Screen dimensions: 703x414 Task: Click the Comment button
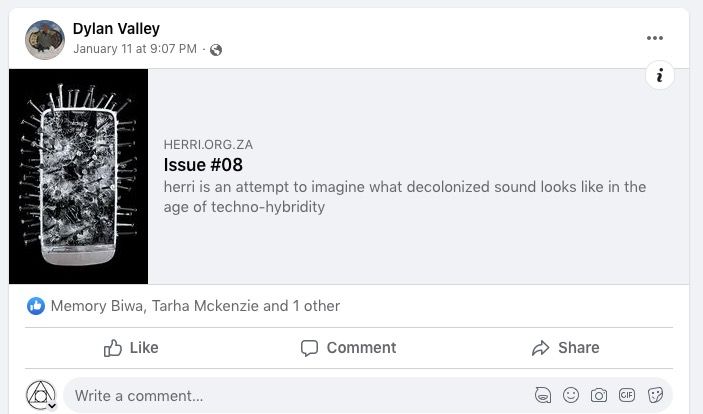click(348, 348)
